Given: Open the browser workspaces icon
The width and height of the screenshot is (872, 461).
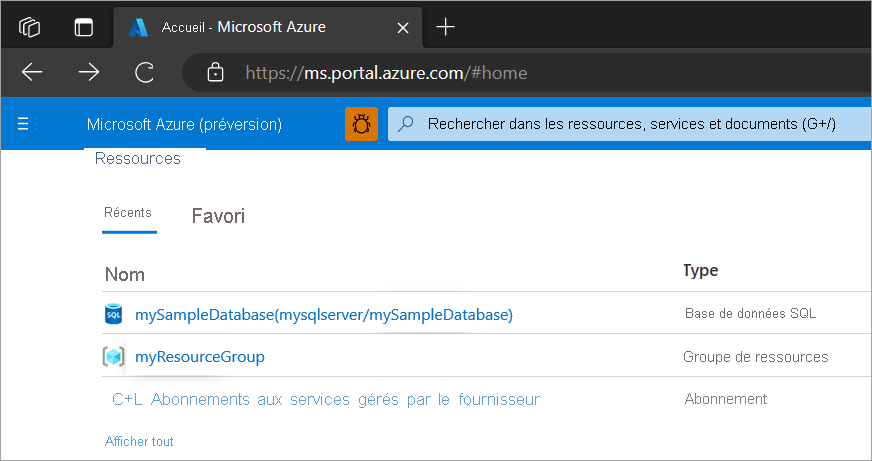Looking at the screenshot, I should 29,27.
